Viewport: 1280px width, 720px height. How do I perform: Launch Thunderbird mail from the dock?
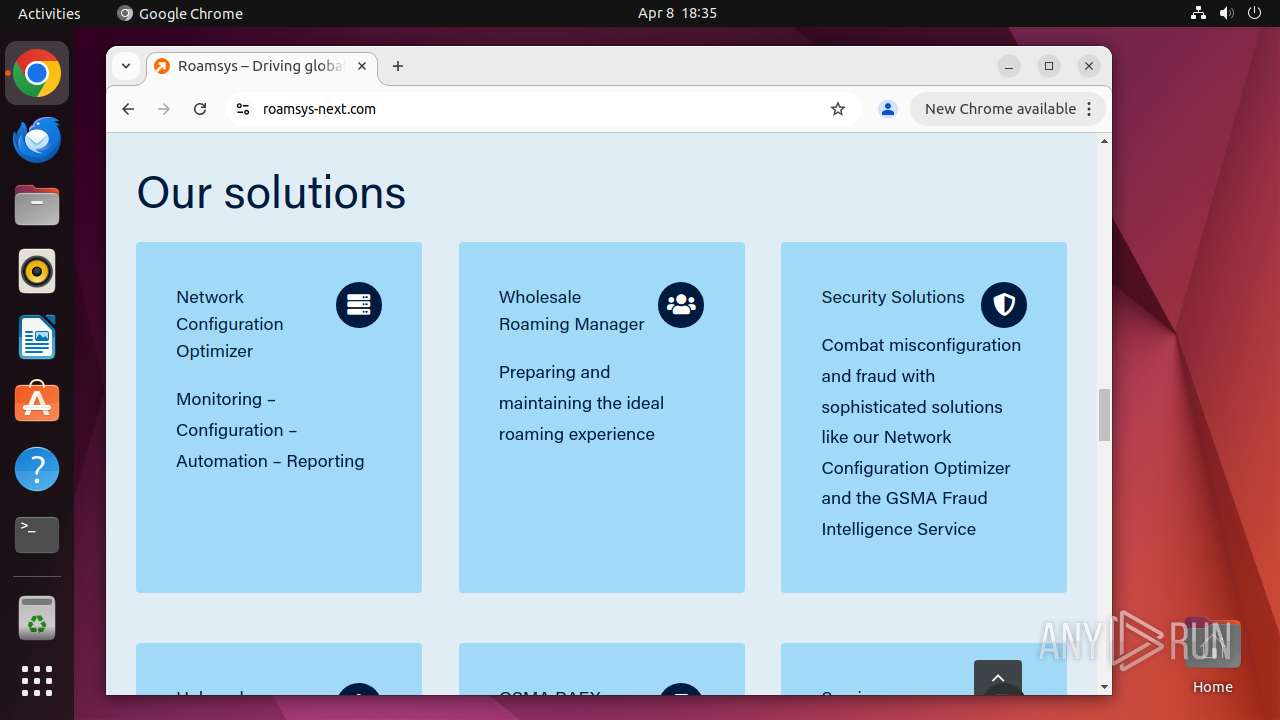tap(37, 140)
